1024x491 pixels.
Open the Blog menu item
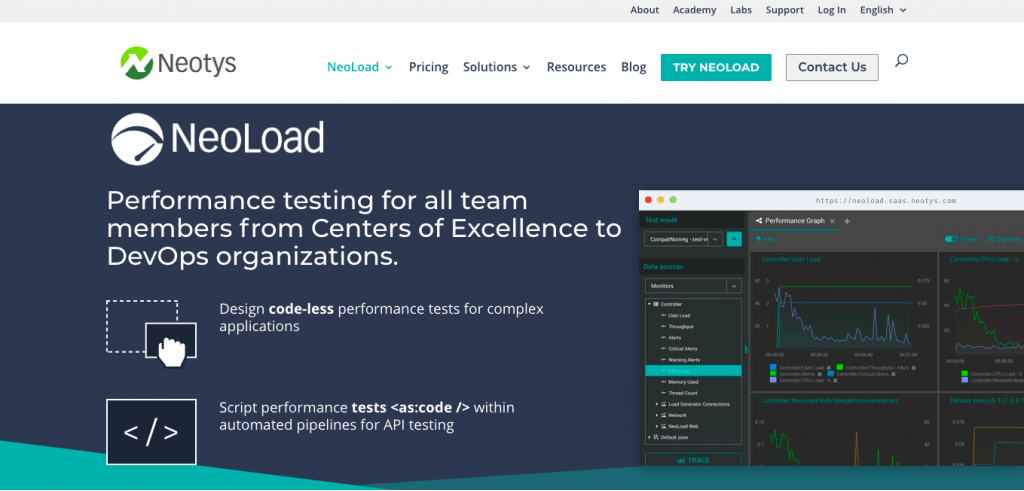pyautogui.click(x=633, y=67)
